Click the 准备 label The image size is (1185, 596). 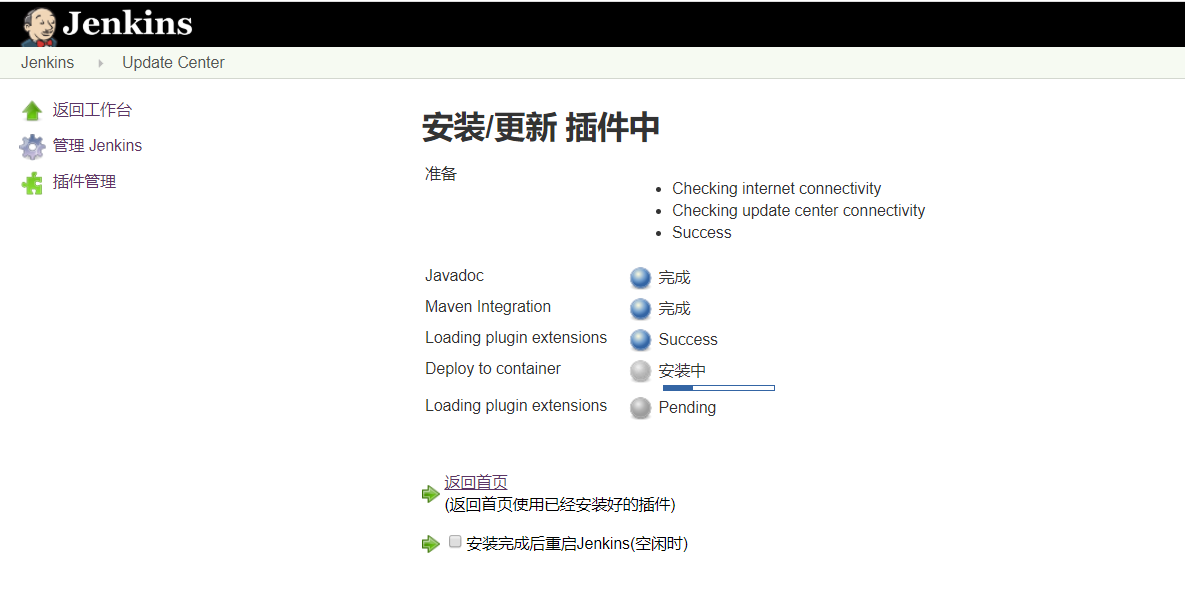click(441, 174)
